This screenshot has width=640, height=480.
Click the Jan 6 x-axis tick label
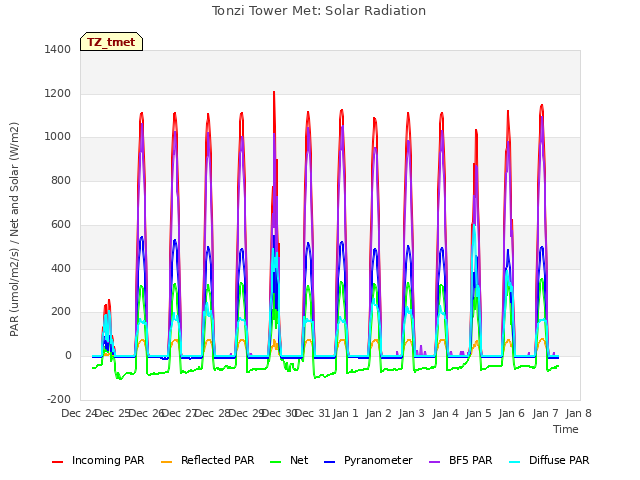tap(511, 413)
